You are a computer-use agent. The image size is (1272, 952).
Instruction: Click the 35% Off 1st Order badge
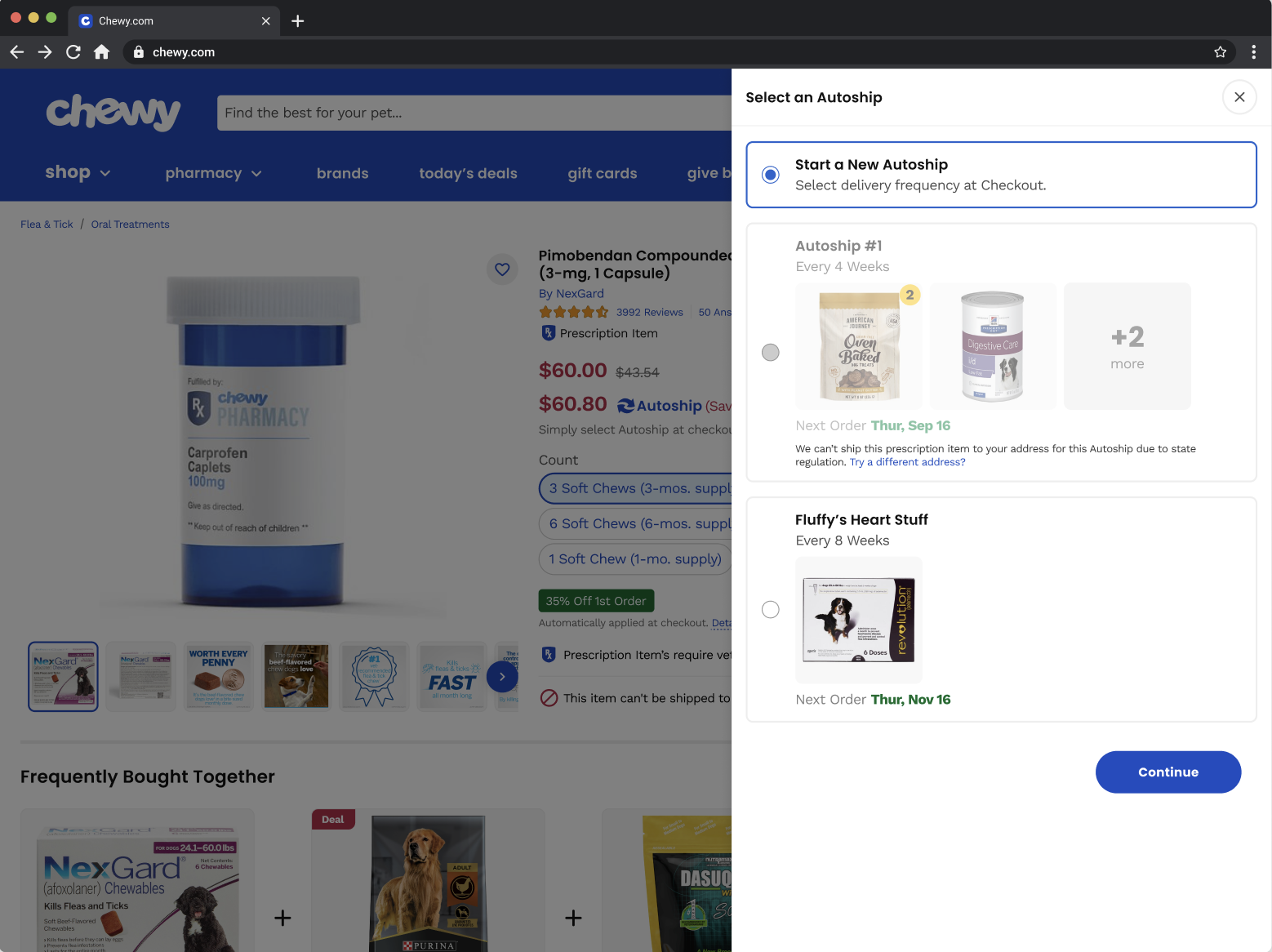(596, 601)
